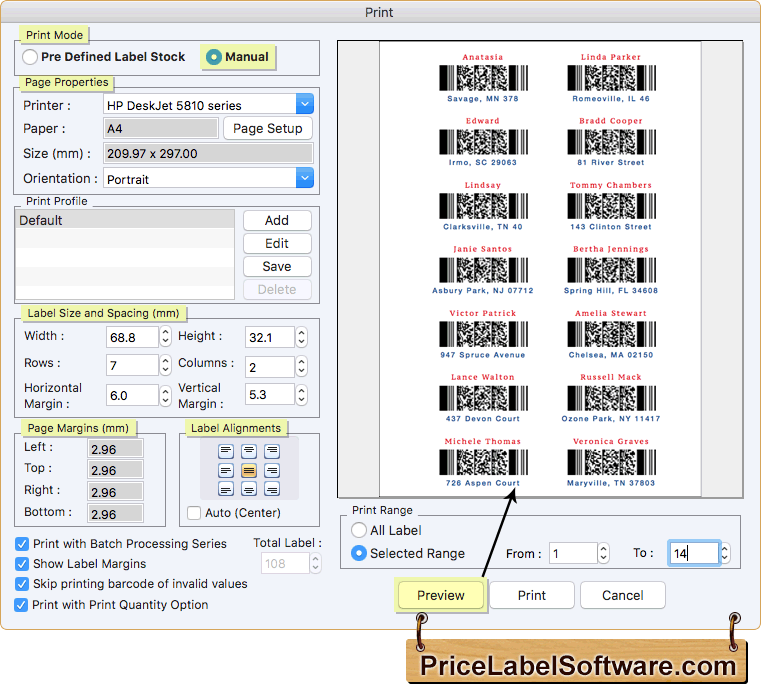
Task: Click the Preview button
Action: [441, 595]
